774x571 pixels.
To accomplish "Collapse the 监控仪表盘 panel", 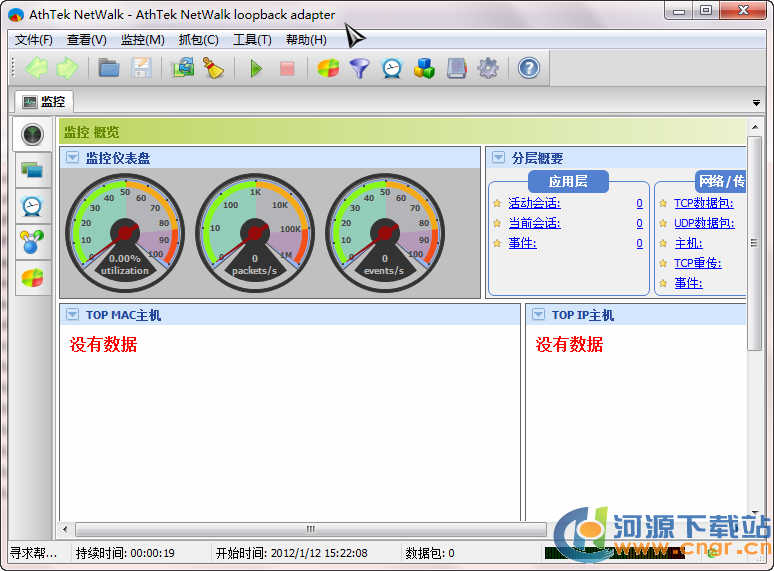I will (72, 158).
